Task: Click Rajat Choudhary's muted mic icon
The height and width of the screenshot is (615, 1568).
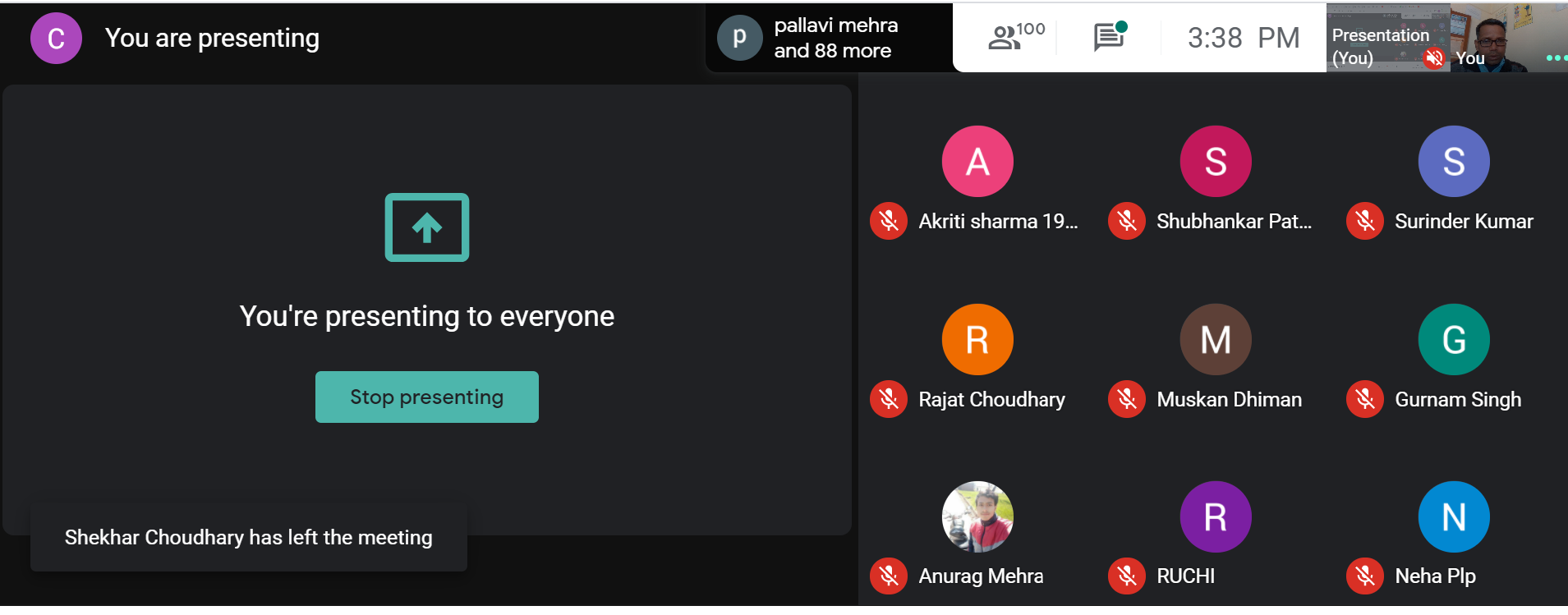Action: tap(889, 399)
